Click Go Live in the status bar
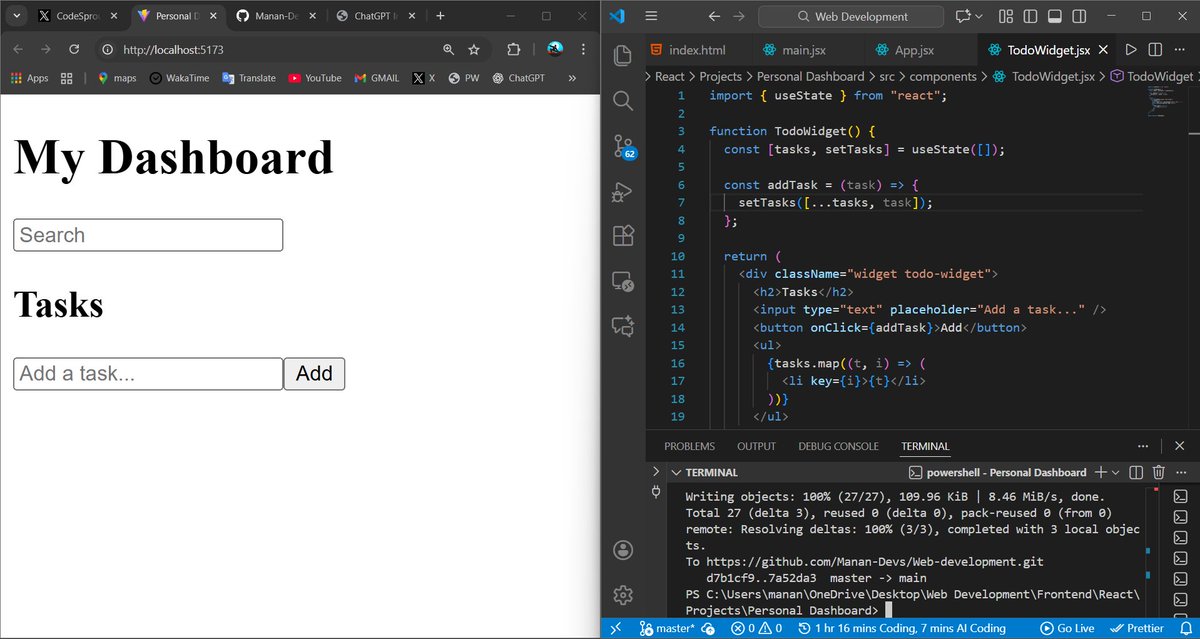 (1067, 628)
